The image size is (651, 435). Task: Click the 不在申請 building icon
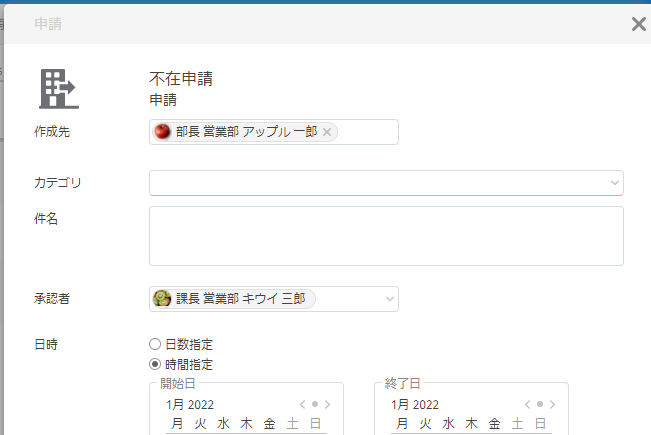point(59,89)
